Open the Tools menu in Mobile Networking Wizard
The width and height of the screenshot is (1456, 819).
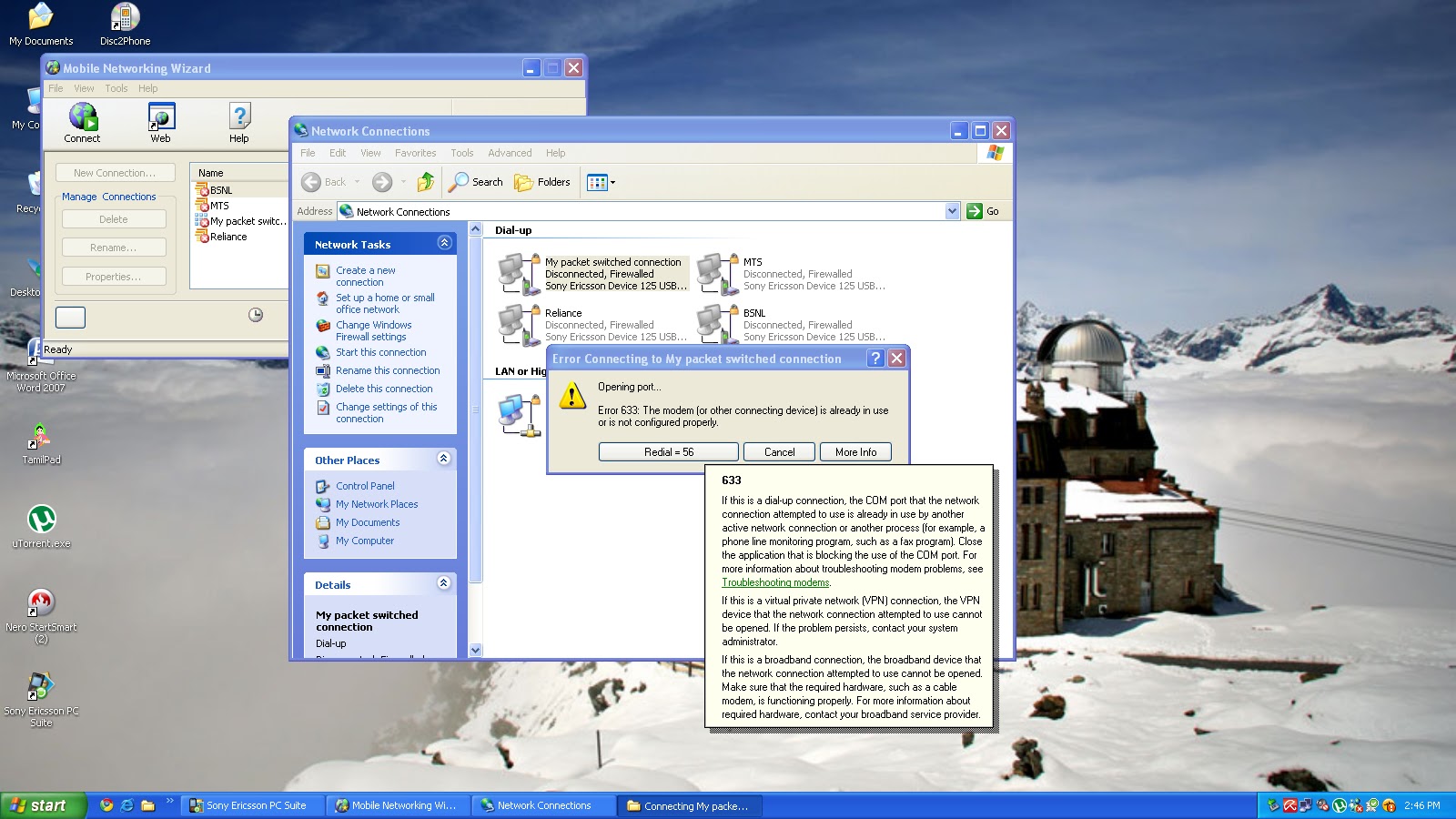pyautogui.click(x=116, y=88)
